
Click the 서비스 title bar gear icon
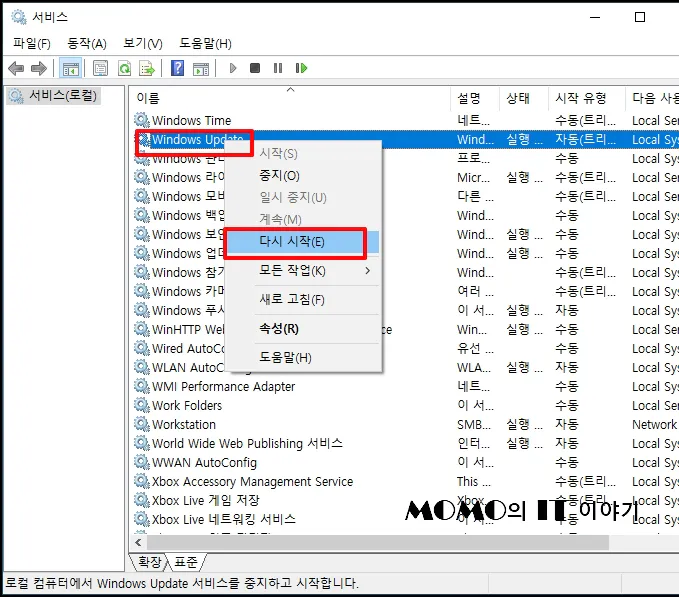pos(19,17)
